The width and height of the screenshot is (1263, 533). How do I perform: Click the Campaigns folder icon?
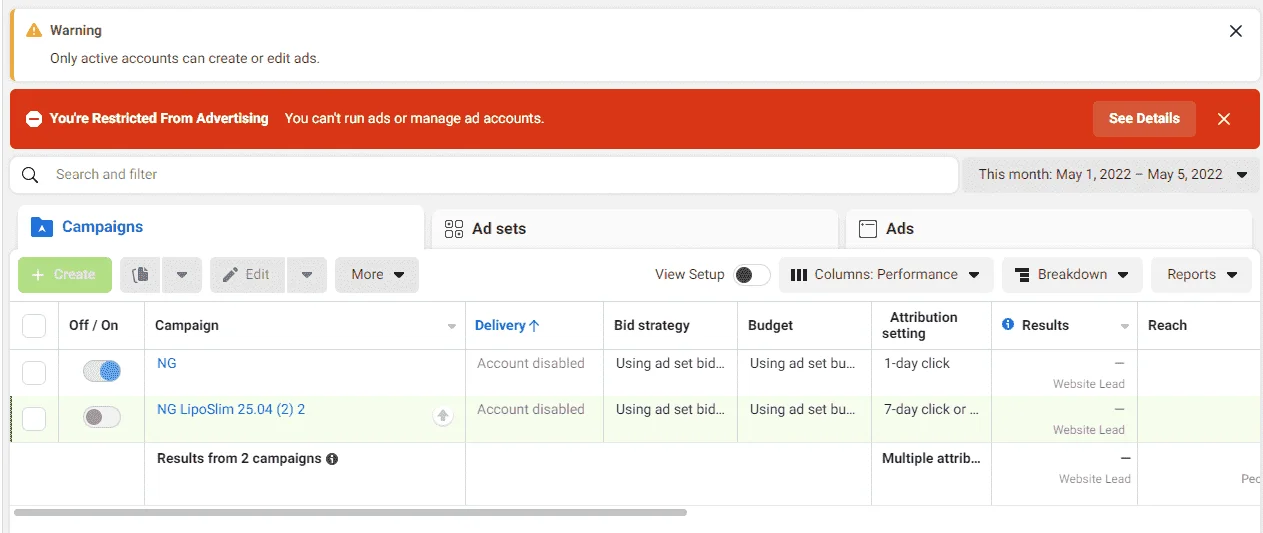click(x=41, y=227)
